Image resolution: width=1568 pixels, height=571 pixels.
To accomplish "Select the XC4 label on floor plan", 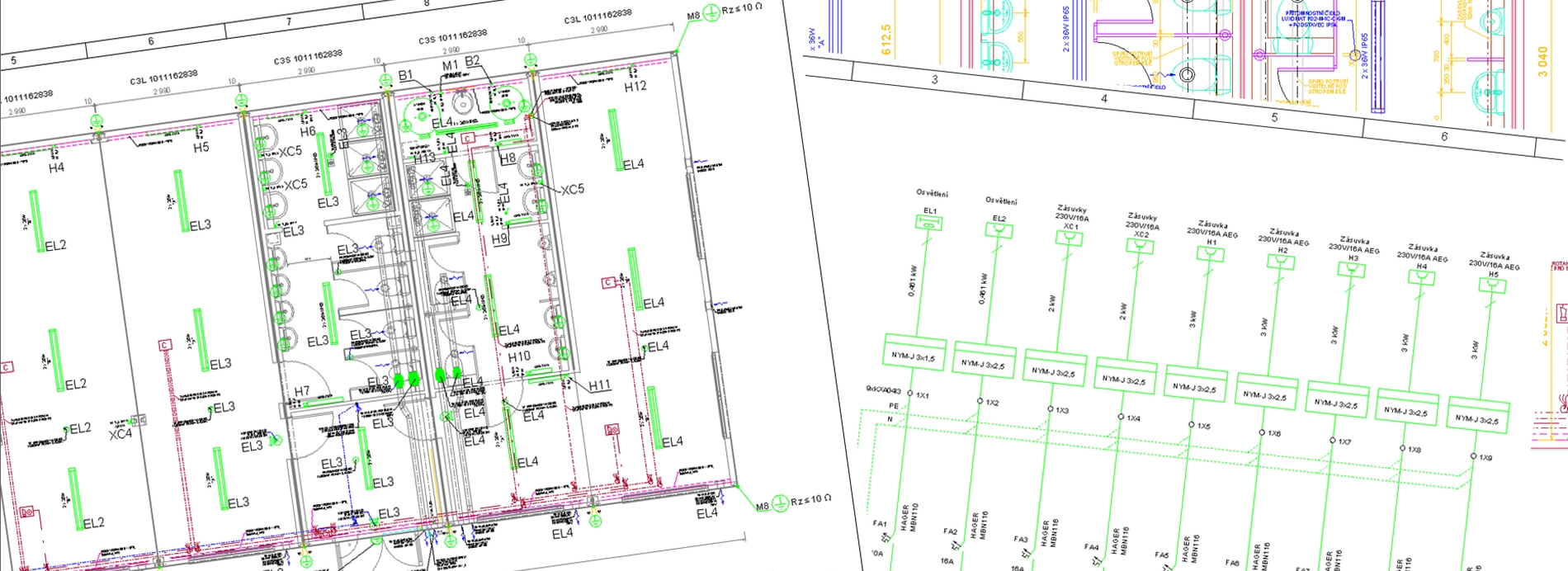I will click(x=120, y=433).
